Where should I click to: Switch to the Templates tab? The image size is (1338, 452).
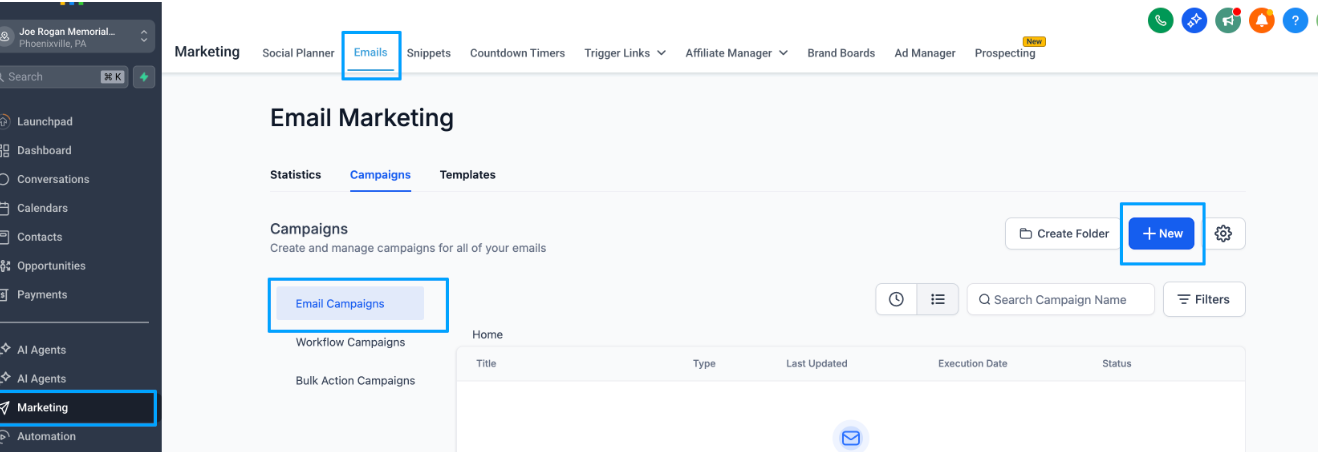click(467, 175)
